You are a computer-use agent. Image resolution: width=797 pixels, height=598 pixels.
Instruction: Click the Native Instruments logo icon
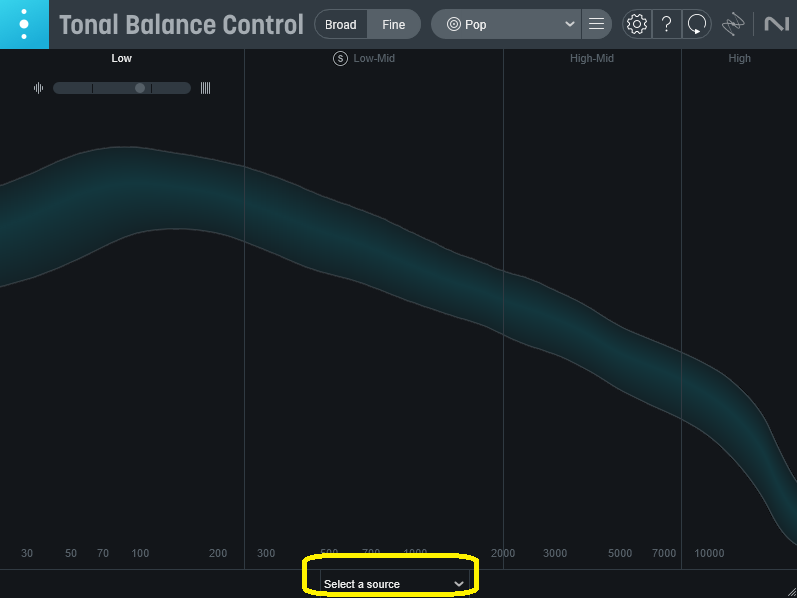coord(777,24)
